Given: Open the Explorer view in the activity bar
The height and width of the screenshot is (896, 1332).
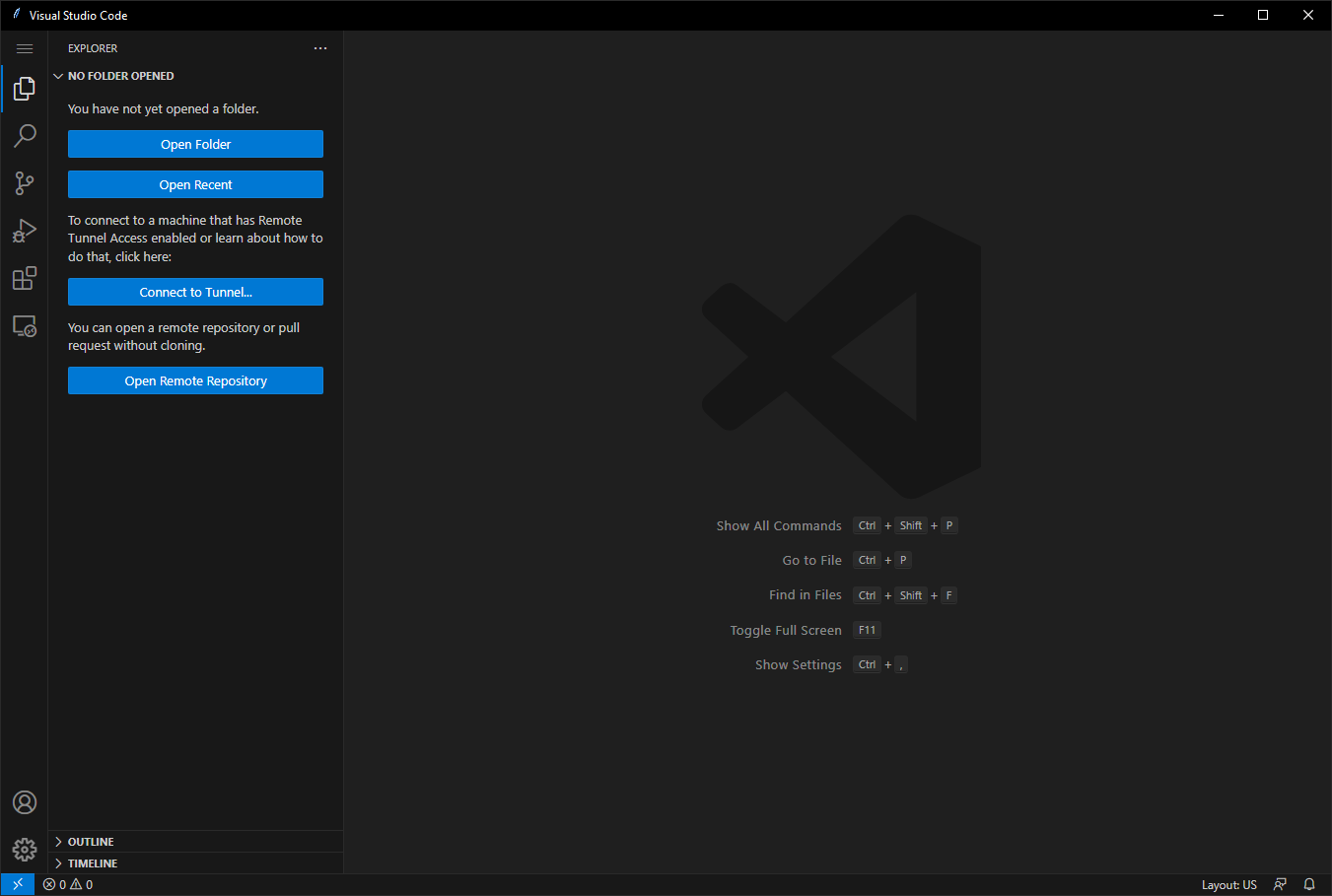Looking at the screenshot, I should [25, 88].
